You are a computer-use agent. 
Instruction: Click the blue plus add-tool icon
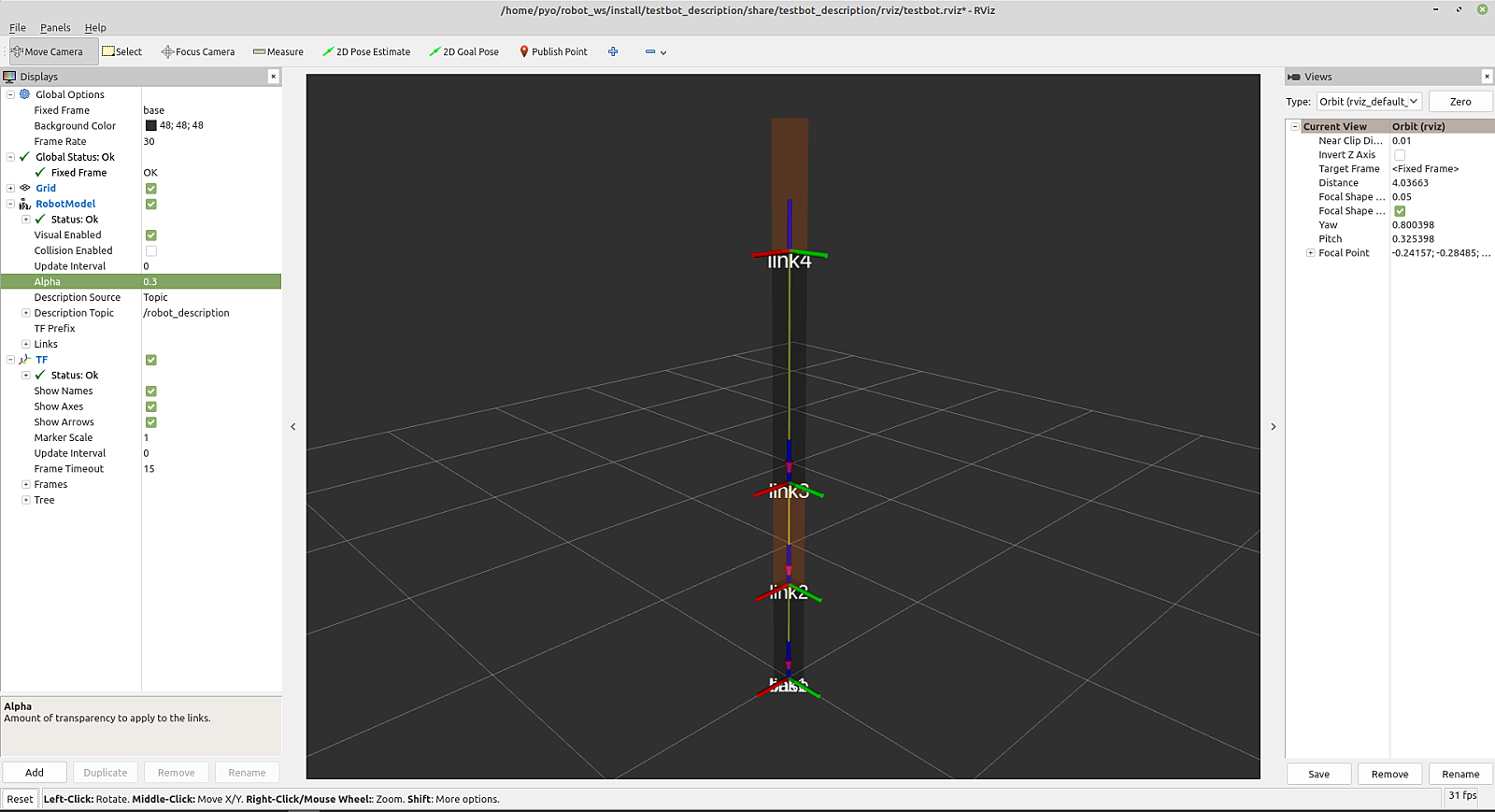(613, 52)
